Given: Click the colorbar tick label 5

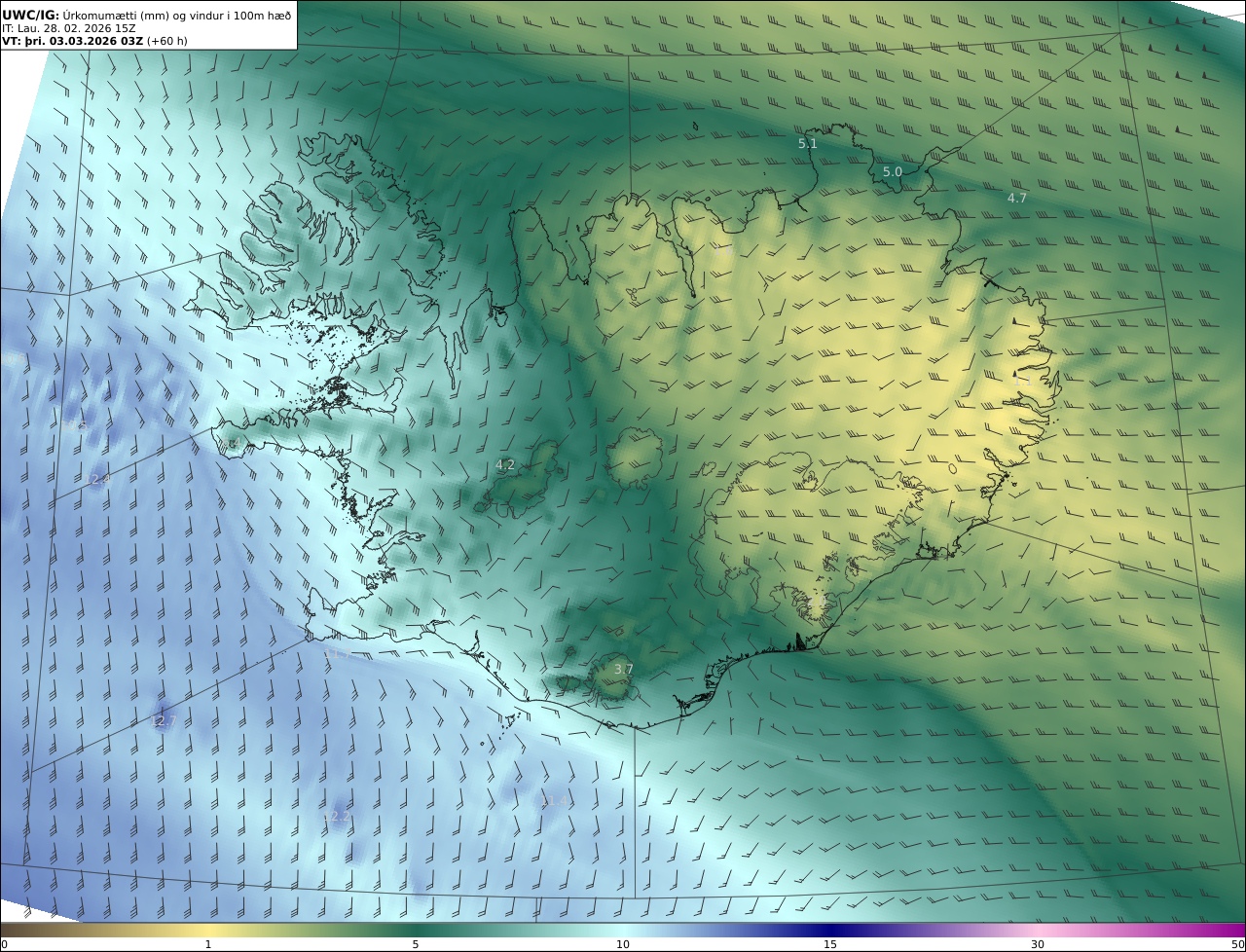Looking at the screenshot, I should 416,944.
